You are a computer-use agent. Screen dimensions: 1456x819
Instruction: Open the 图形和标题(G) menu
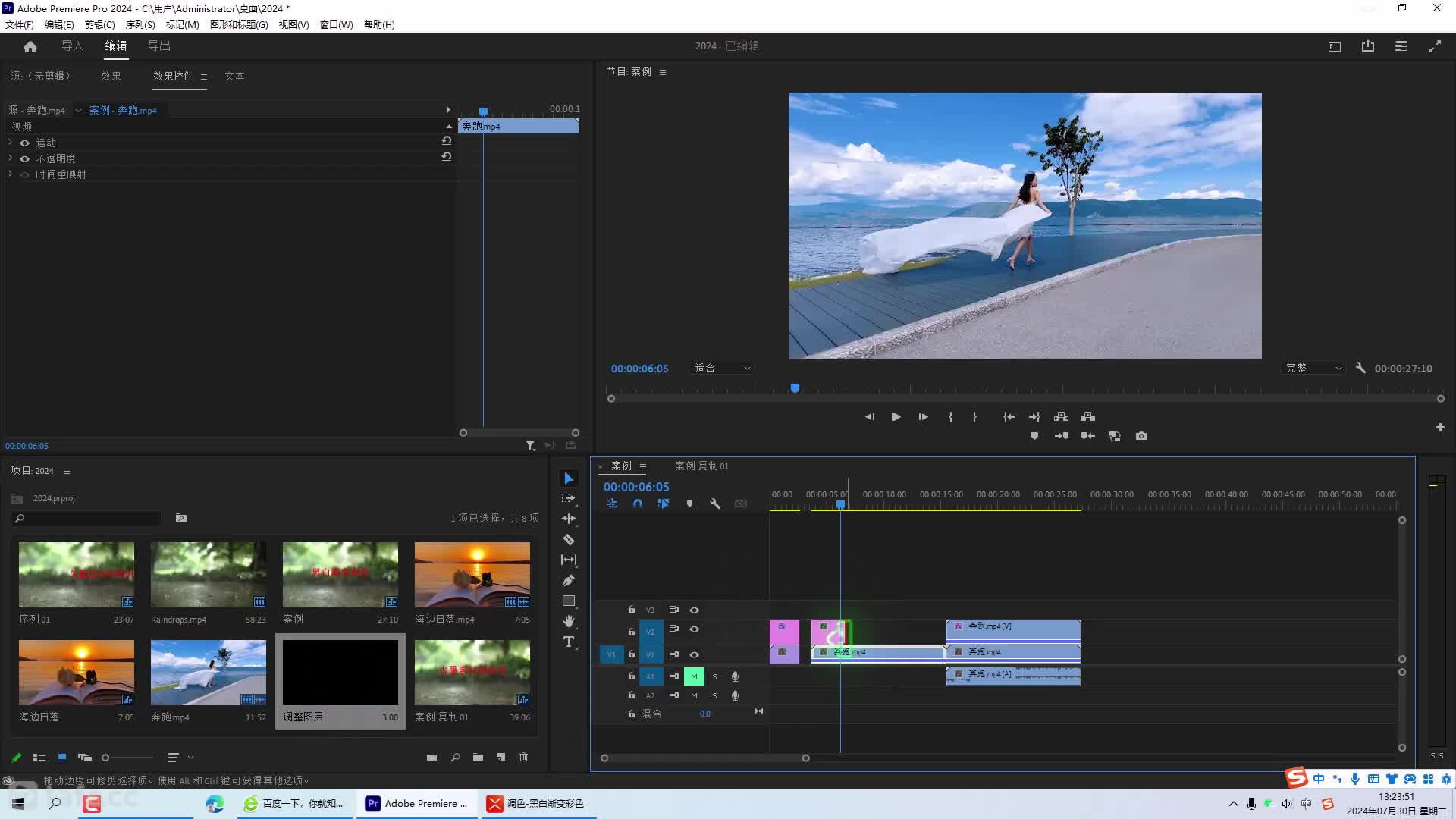point(239,24)
